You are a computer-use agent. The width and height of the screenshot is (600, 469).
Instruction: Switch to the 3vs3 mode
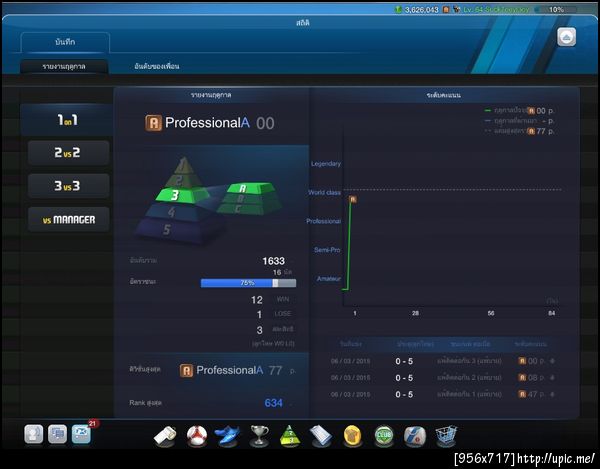click(68, 186)
